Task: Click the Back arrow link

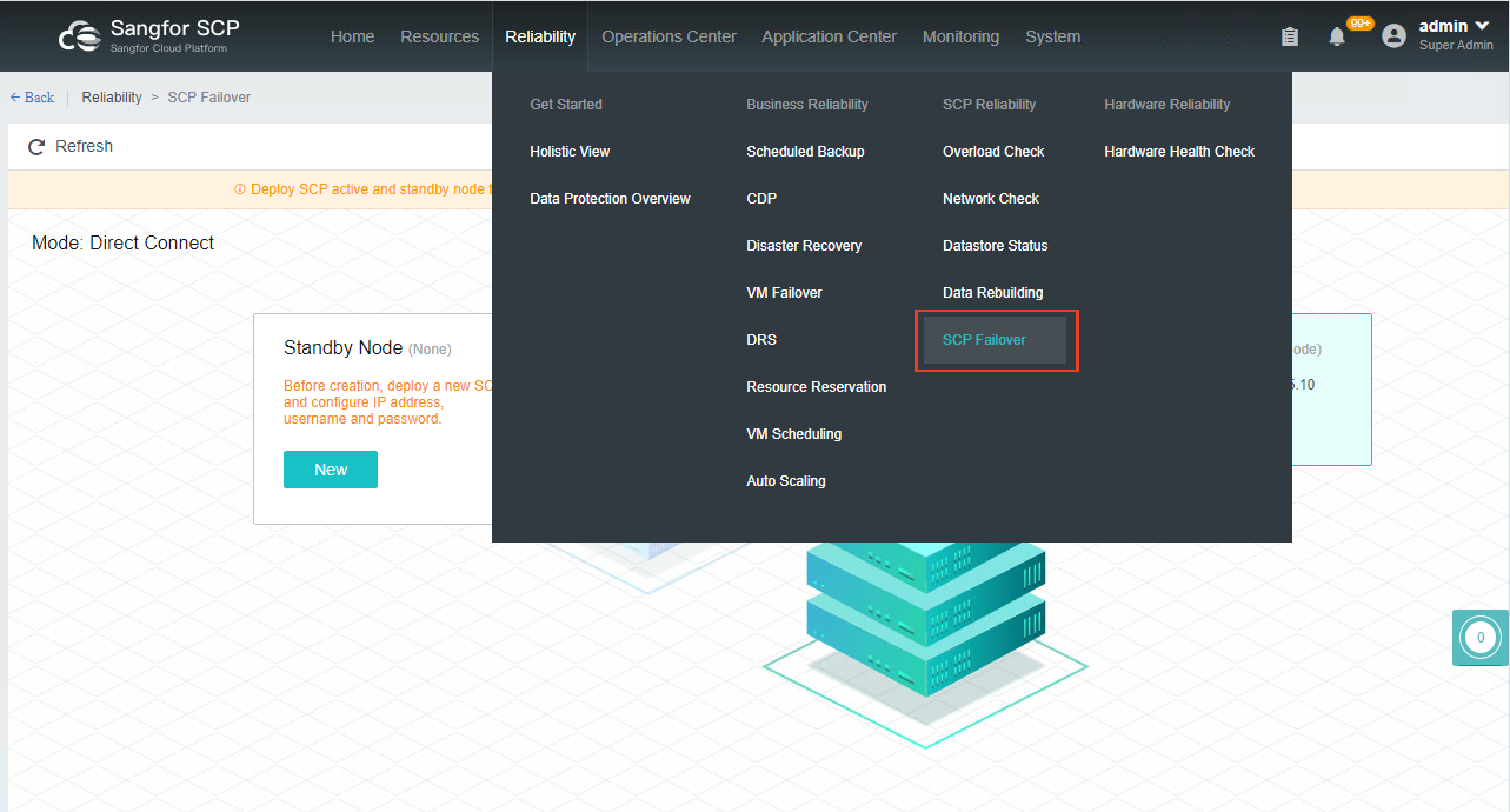Action: click(32, 97)
